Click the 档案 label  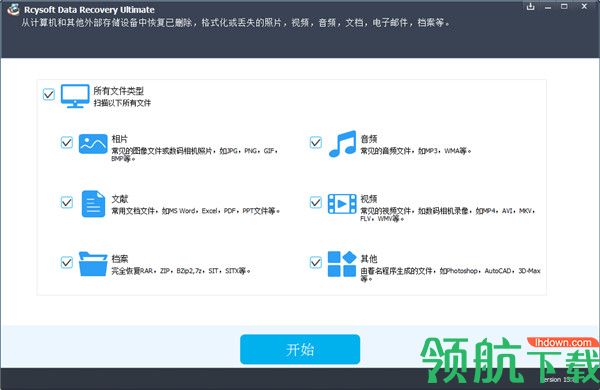120,259
